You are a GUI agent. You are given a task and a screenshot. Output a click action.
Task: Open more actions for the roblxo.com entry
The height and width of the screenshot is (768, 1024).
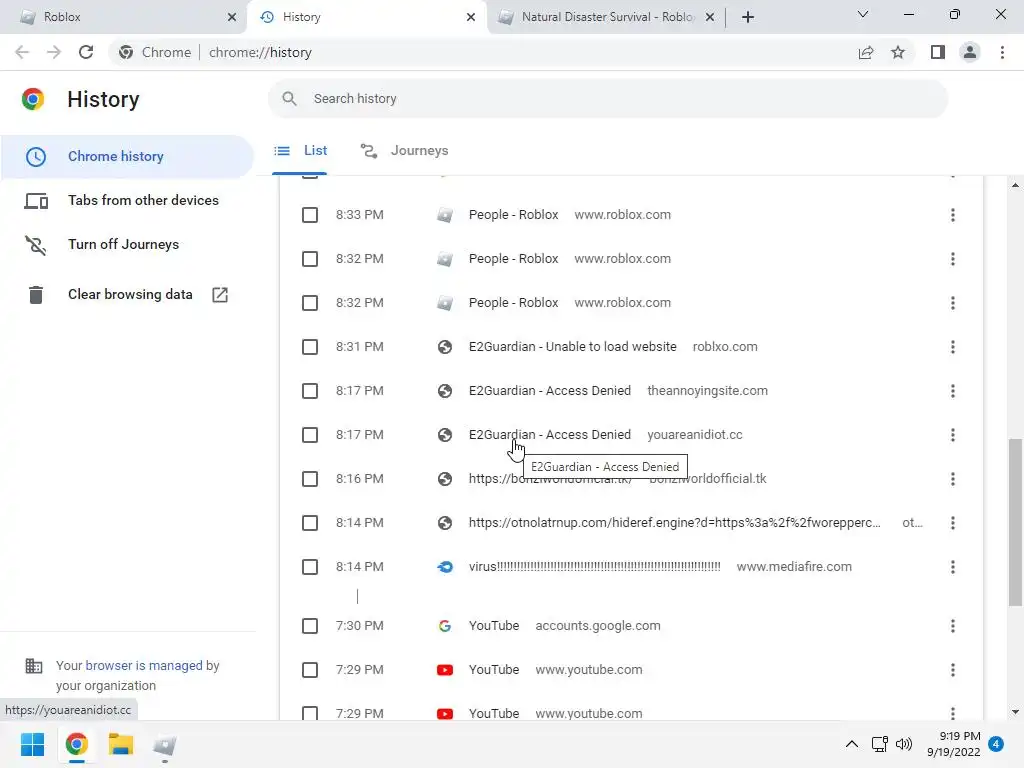click(953, 347)
